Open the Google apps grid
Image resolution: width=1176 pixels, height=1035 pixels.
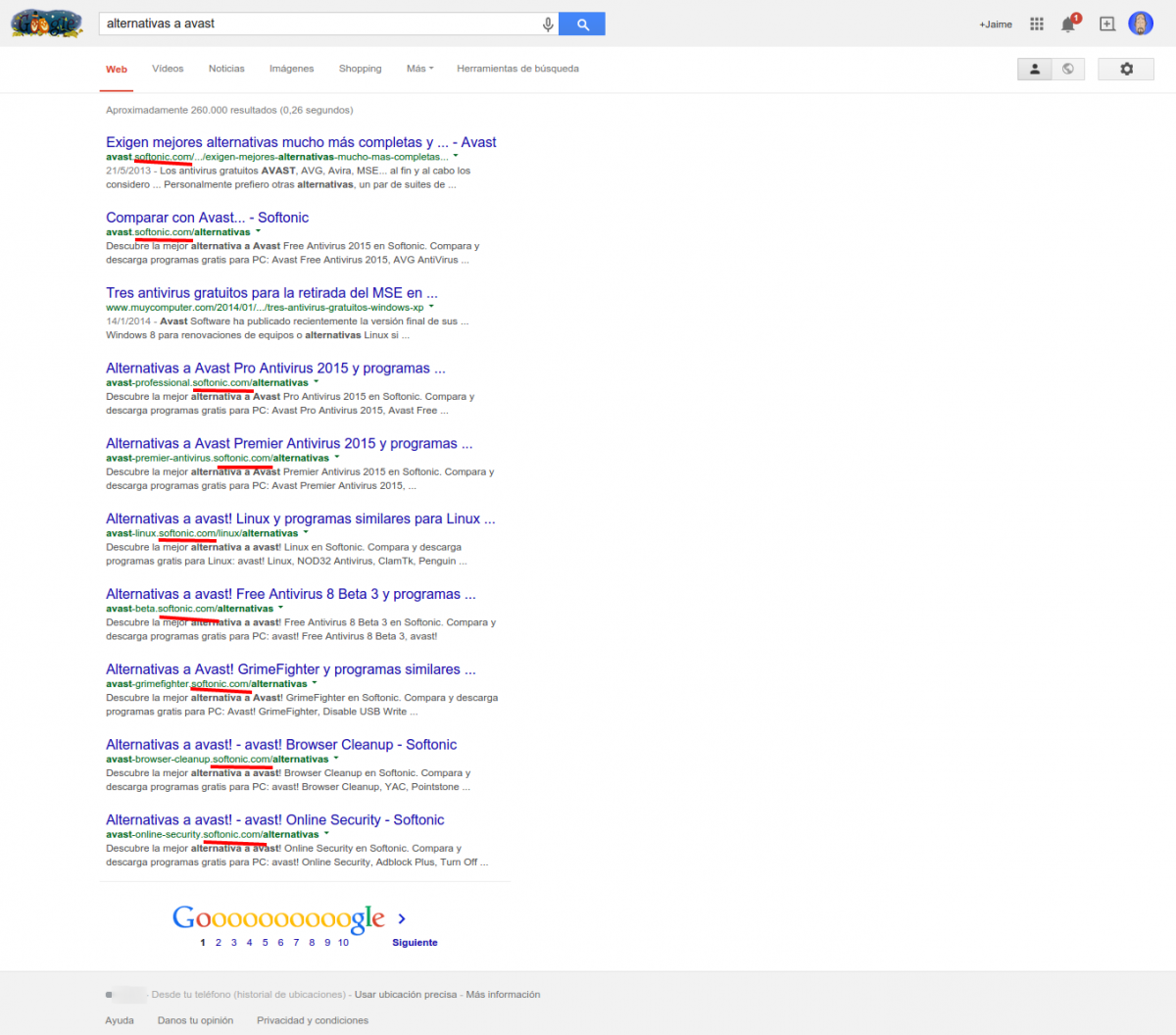tap(1037, 24)
